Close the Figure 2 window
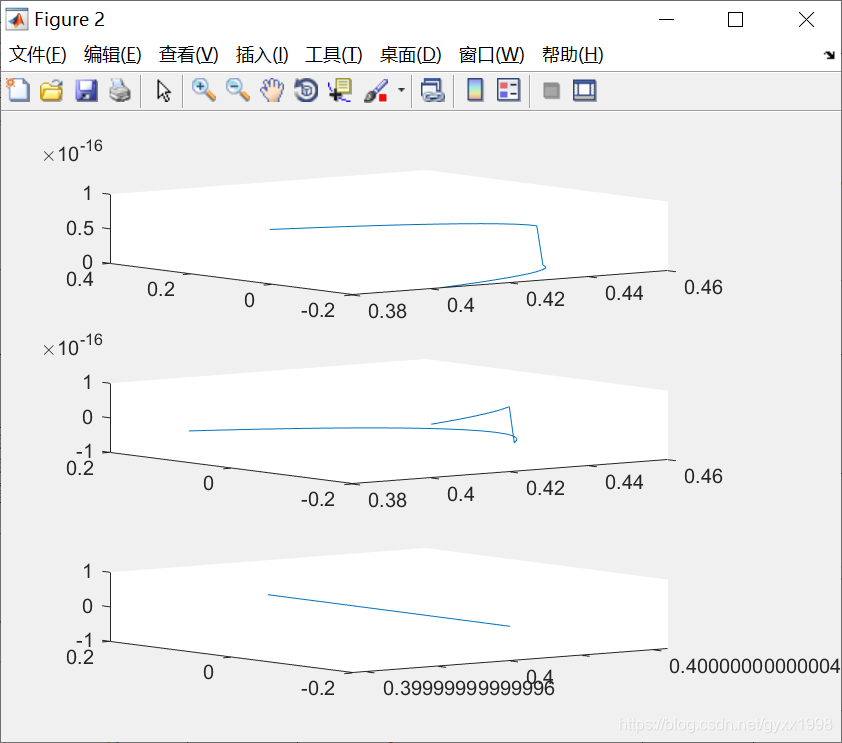 tap(806, 20)
